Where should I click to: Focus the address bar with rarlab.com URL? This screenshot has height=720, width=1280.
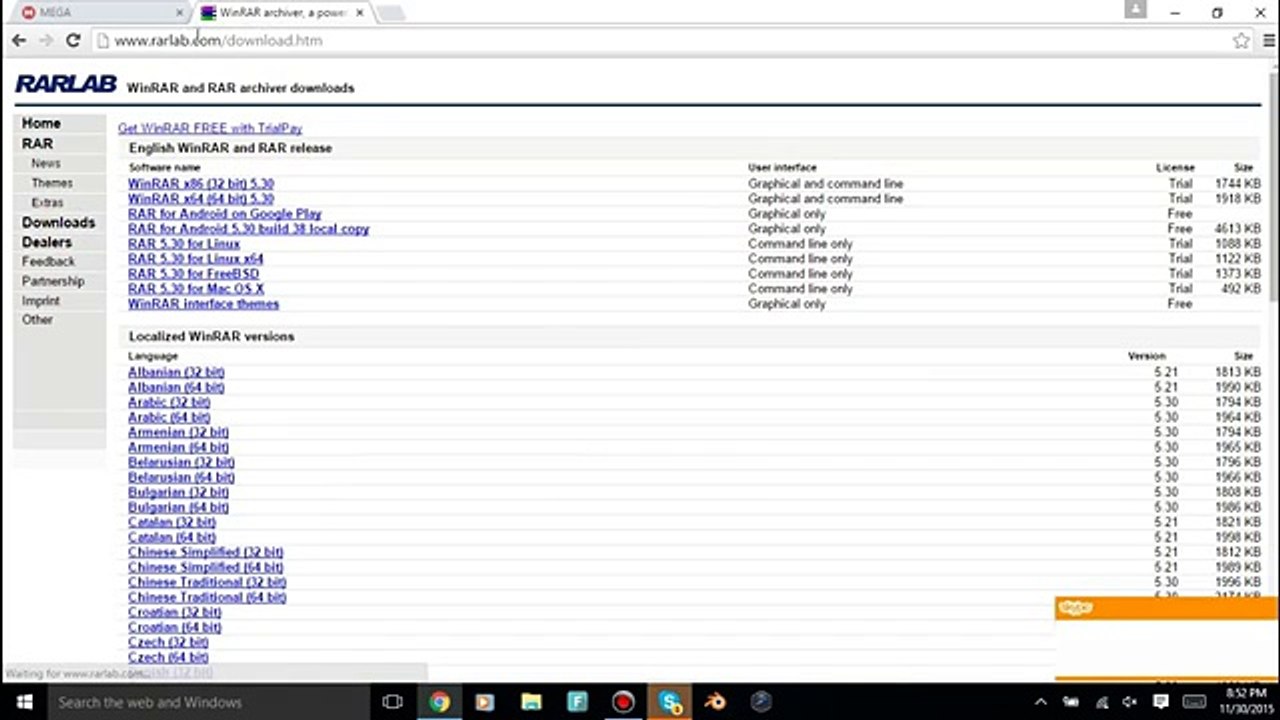point(660,41)
